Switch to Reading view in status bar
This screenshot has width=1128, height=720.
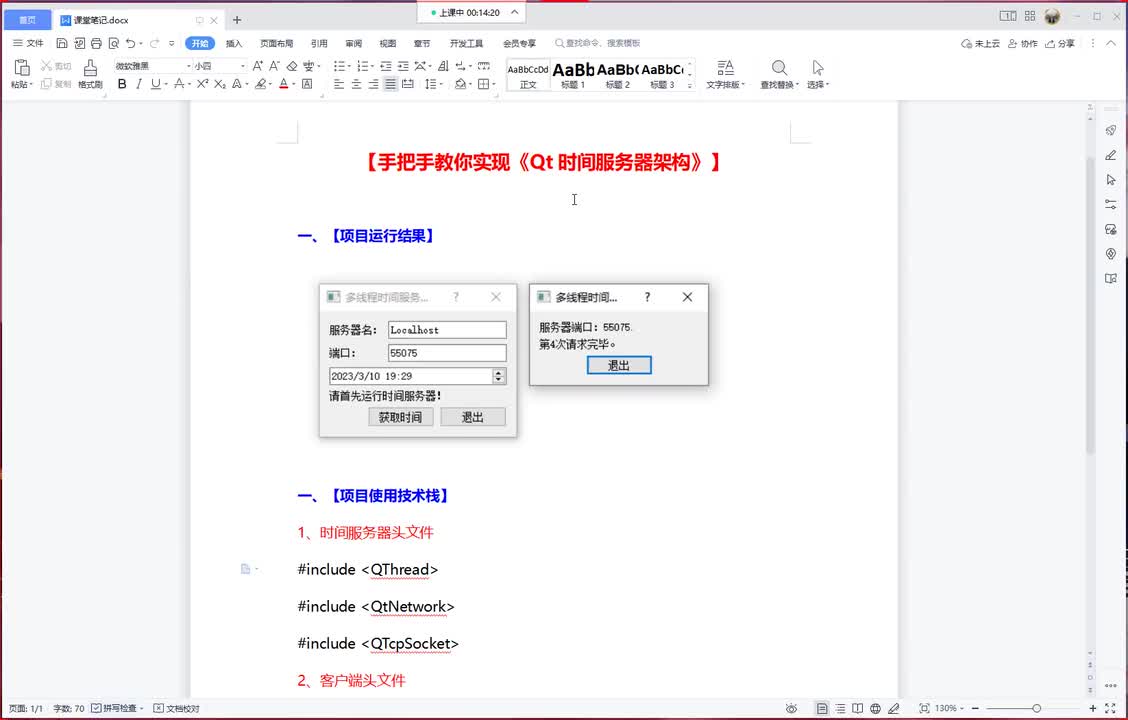(x=858, y=708)
